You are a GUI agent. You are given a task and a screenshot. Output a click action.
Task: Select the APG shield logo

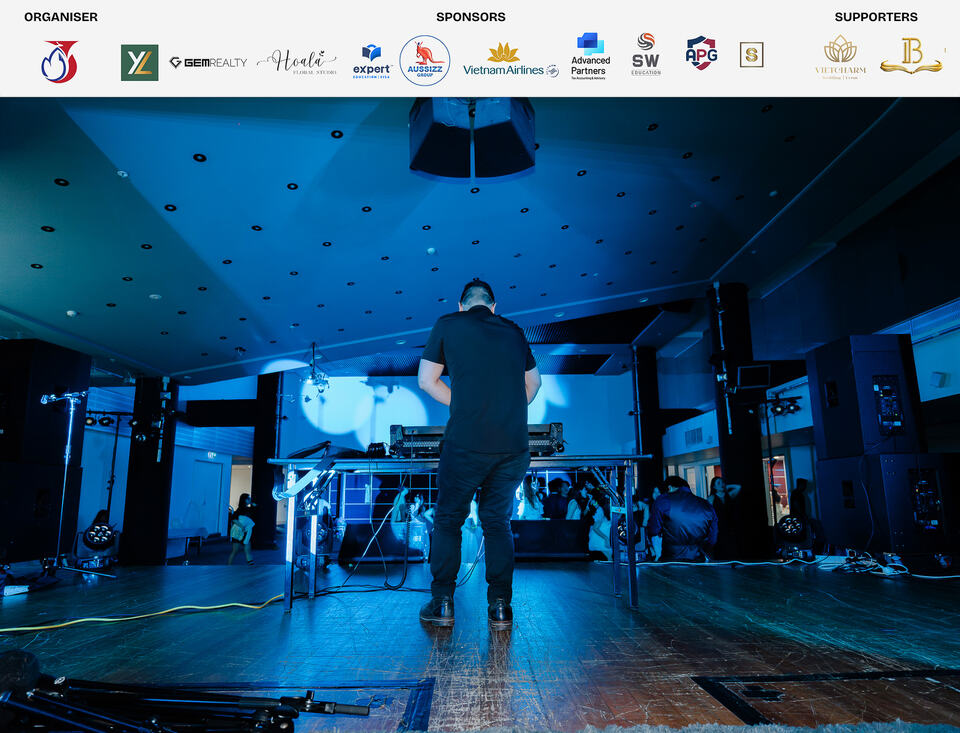click(702, 53)
